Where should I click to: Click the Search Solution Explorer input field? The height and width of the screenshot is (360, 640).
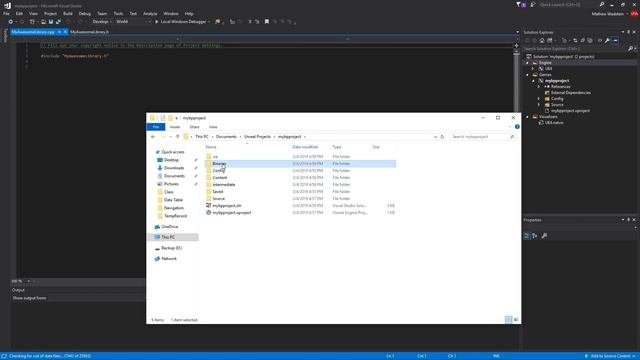(x=576, y=49)
